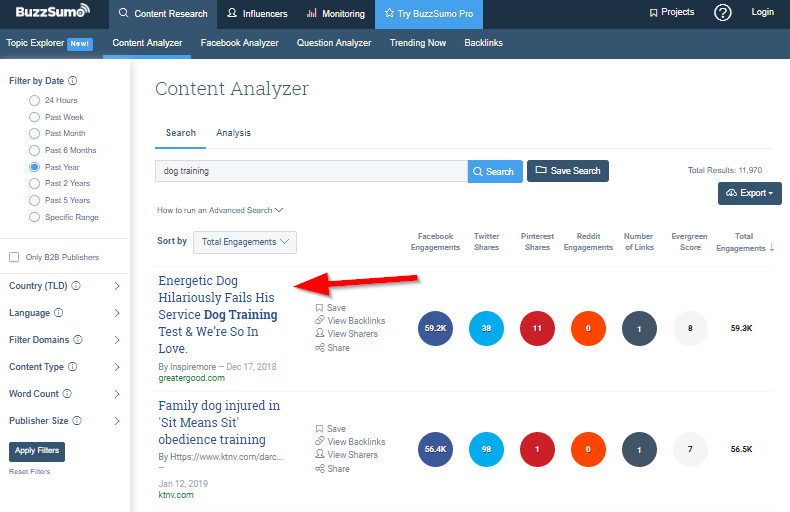The height and width of the screenshot is (512, 790).
Task: Click links count circle in Energetic Dog row
Action: click(639, 329)
